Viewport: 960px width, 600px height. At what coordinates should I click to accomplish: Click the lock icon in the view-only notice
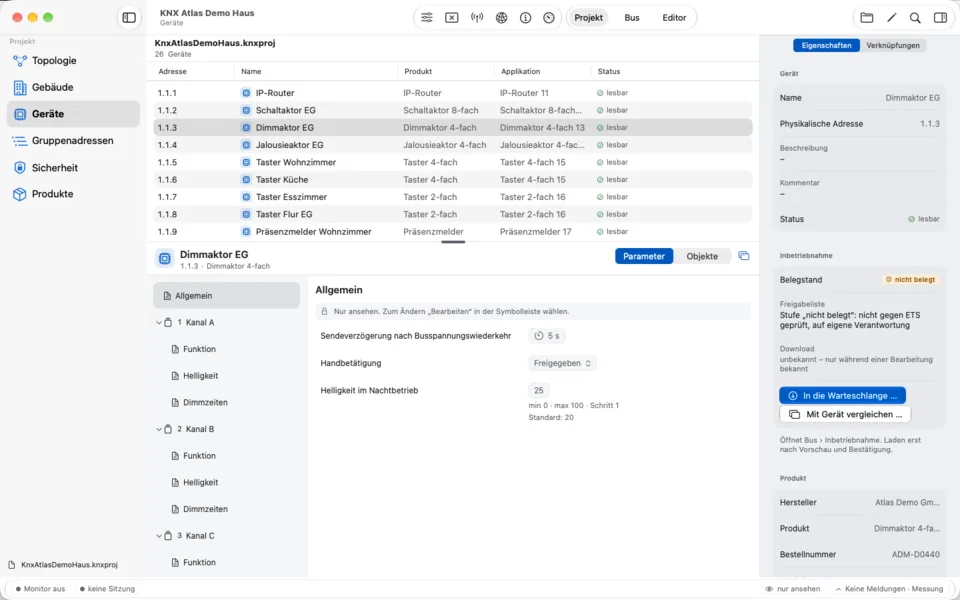(325, 311)
